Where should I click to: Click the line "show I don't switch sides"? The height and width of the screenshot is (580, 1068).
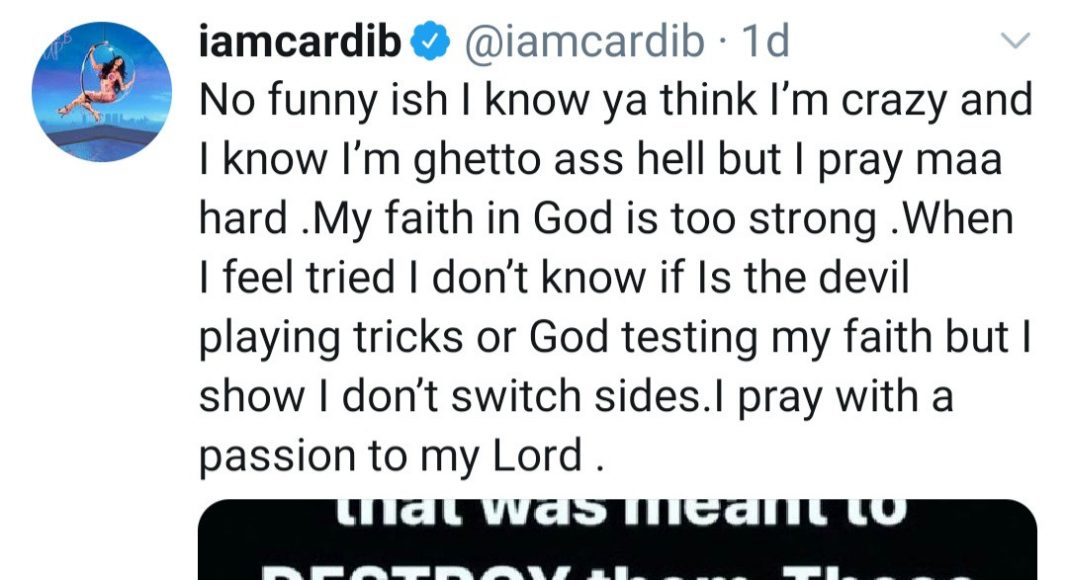pyautogui.click(x=577, y=397)
